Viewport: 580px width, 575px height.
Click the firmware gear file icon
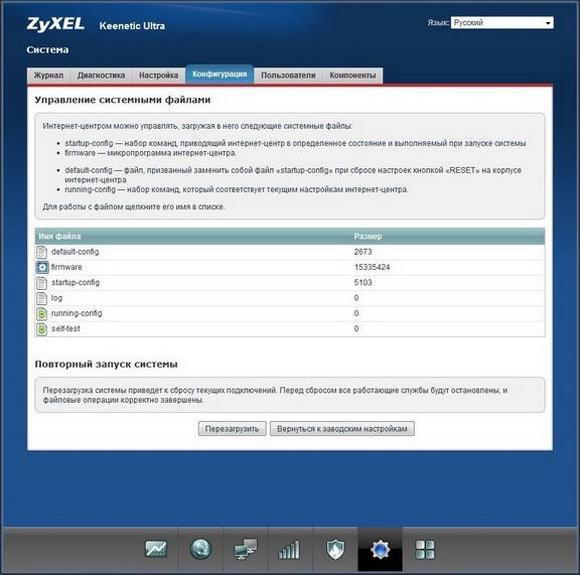point(42,267)
